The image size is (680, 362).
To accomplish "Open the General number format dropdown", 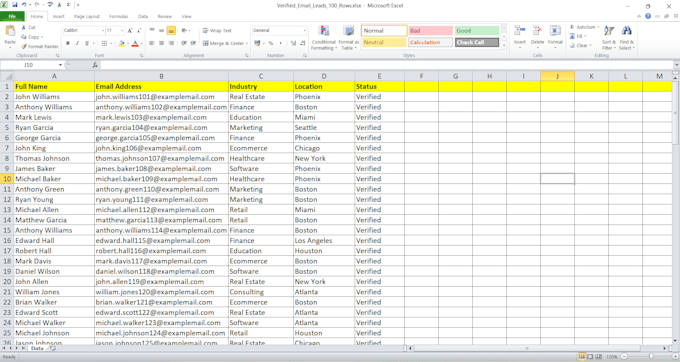I will click(304, 30).
